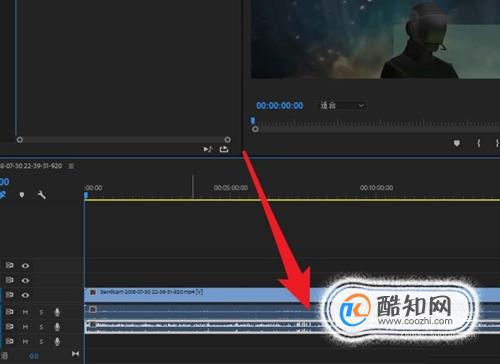Click the Overwrite icon below the source monitor

point(224,149)
